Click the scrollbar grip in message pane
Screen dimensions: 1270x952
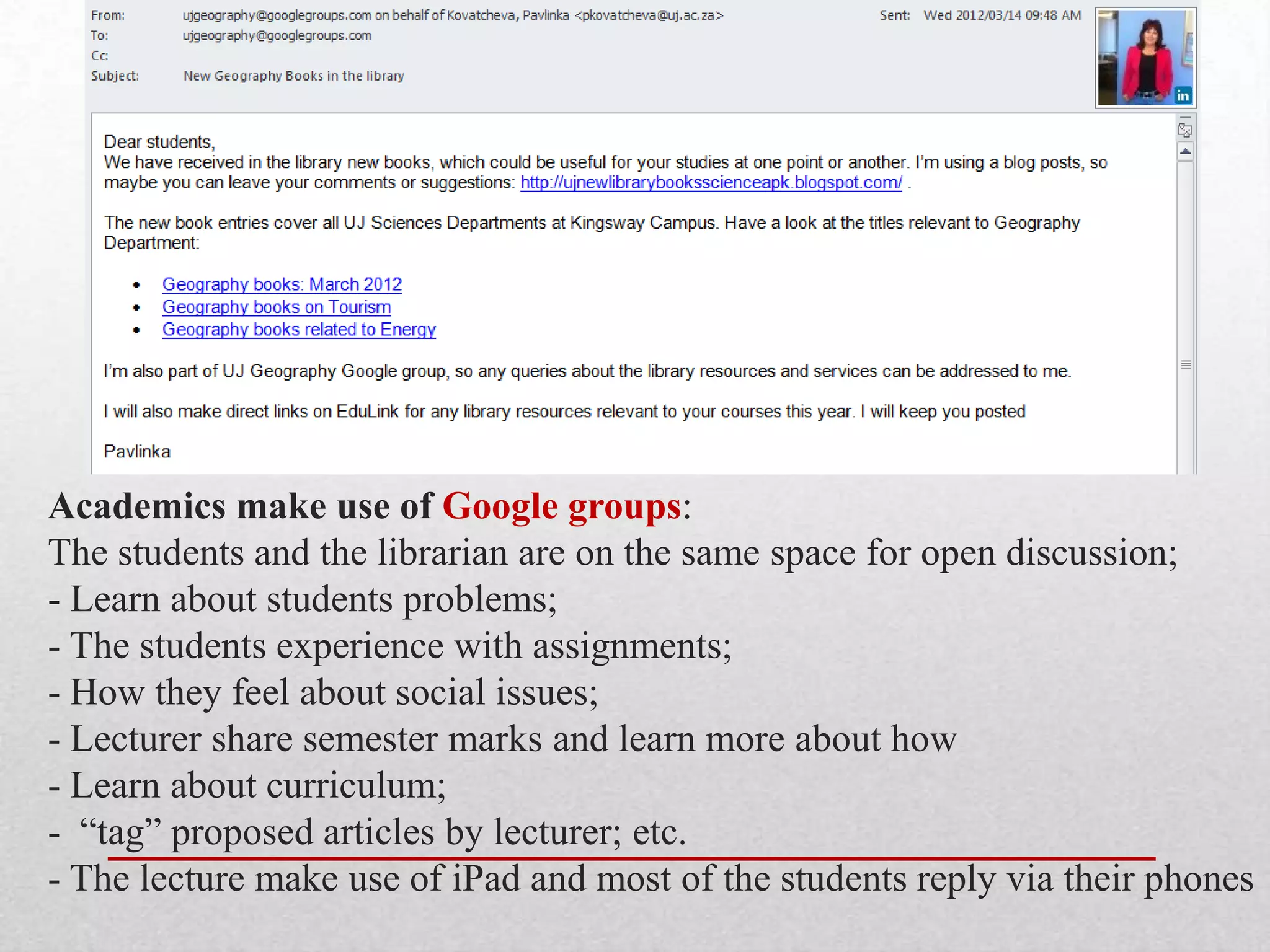pos(1186,364)
